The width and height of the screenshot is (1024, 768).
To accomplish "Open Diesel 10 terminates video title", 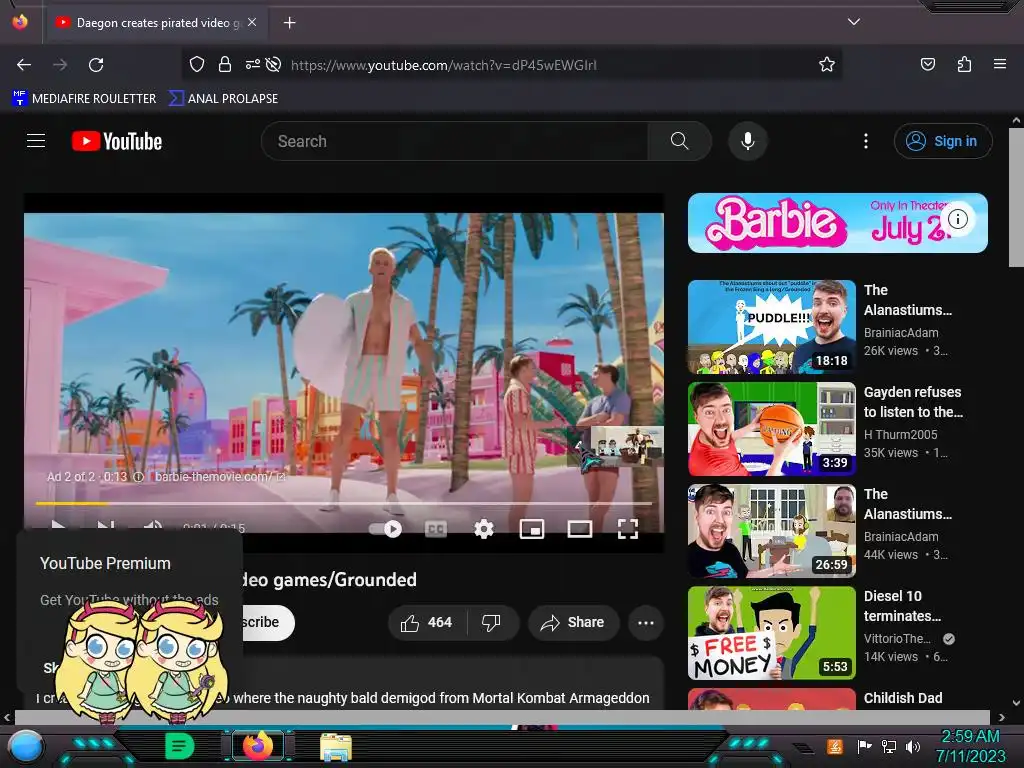I will [902, 606].
